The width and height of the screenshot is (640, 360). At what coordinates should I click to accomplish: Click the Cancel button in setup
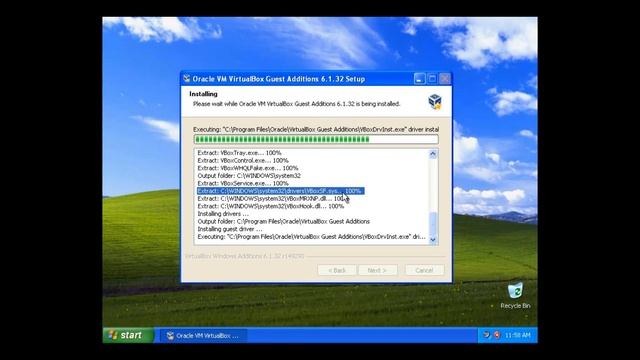tap(424, 270)
